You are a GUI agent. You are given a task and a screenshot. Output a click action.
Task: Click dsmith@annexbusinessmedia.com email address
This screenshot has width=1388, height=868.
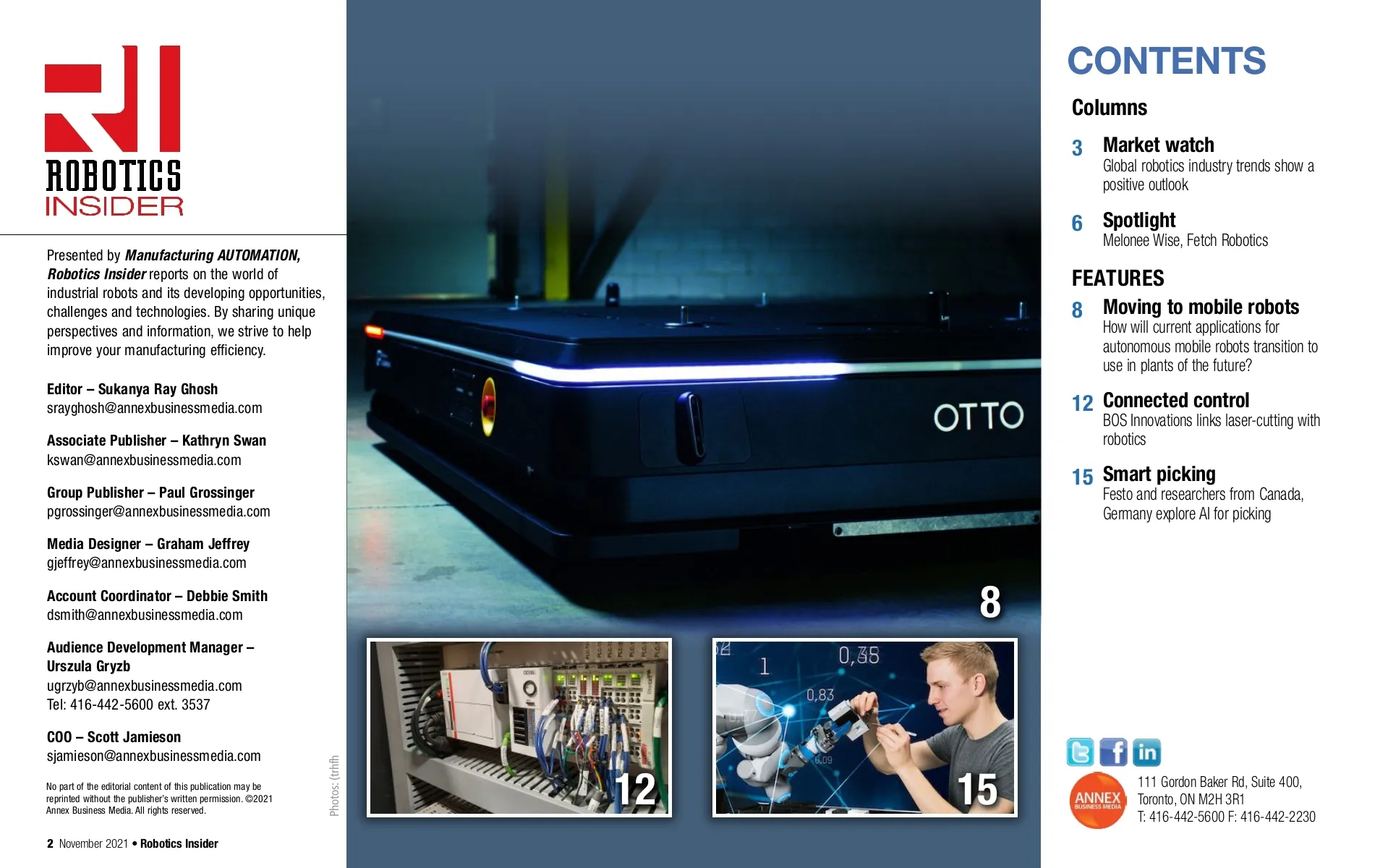[x=145, y=616]
